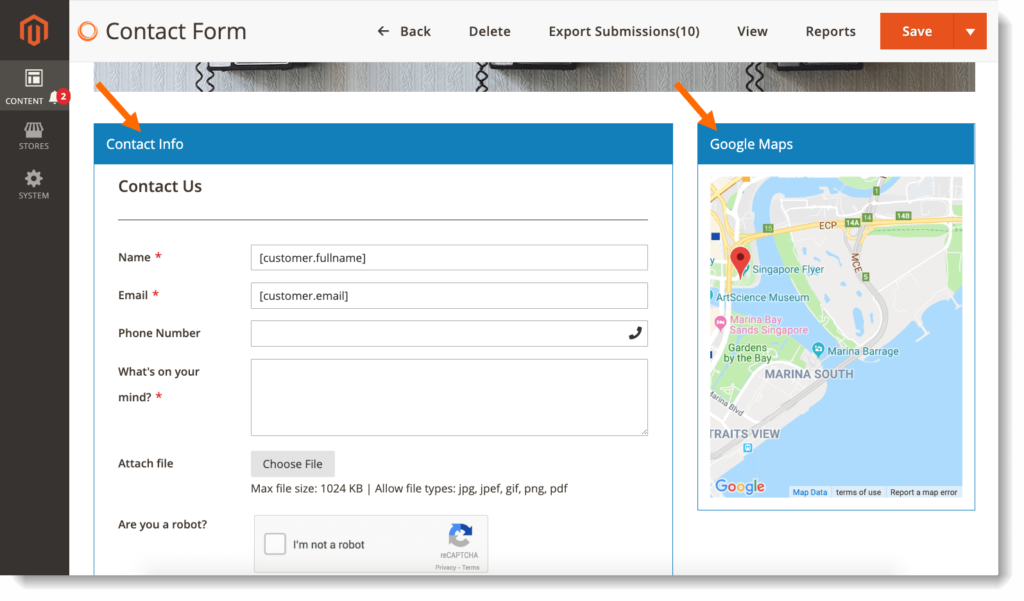Open the Map Data link
Viewport: 1024px width, 601px height.
tap(810, 493)
